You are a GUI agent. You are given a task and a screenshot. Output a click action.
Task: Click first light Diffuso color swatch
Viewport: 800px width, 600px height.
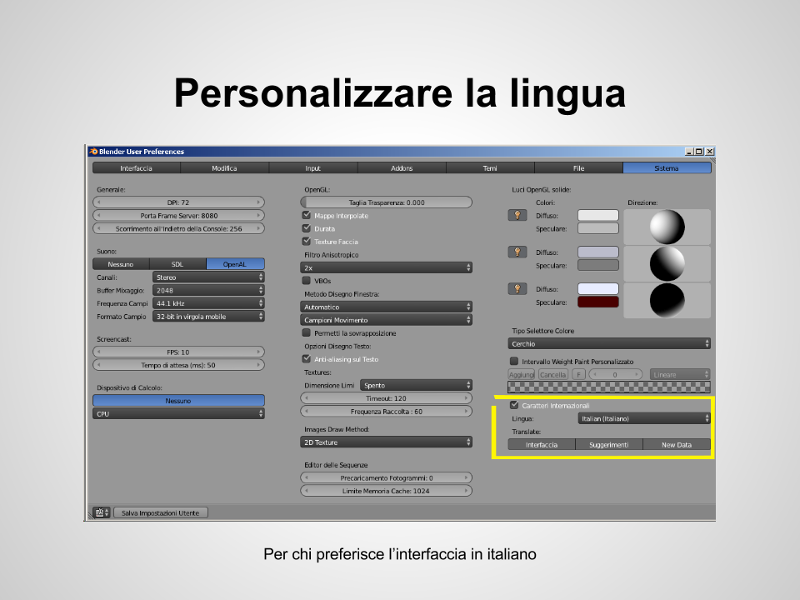click(598, 215)
